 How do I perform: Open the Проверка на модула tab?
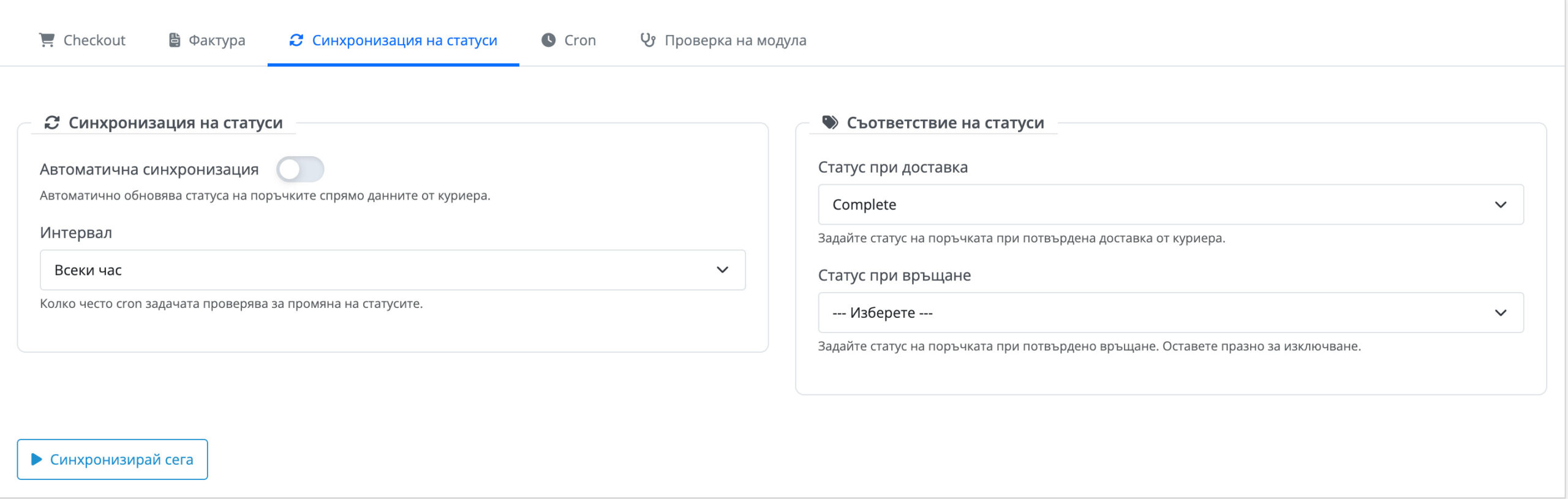(x=735, y=40)
